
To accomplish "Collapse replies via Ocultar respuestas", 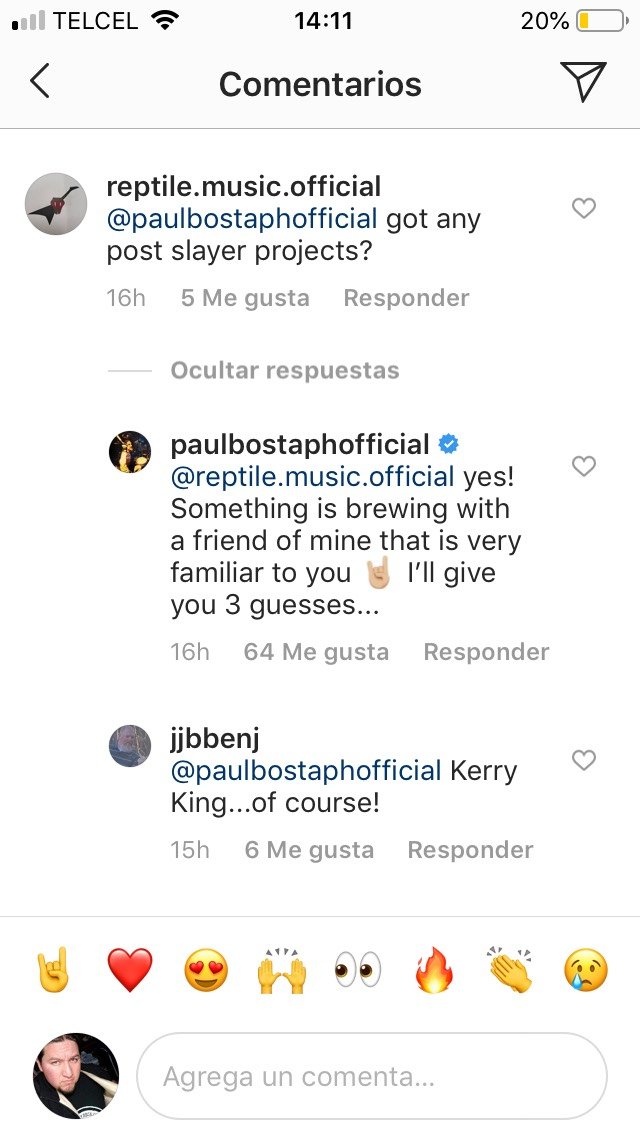I will [x=284, y=370].
